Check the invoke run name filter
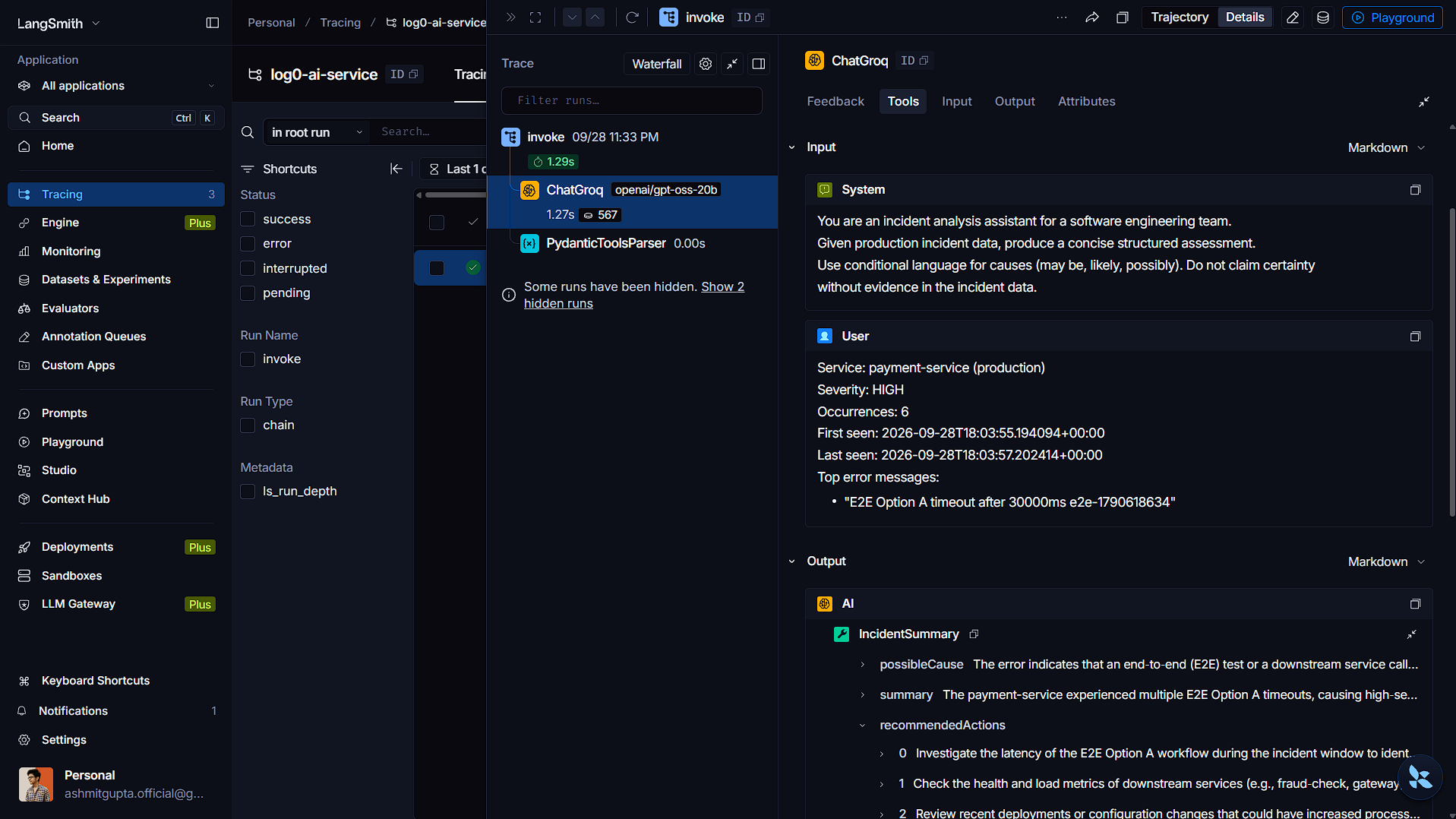Viewport: 1456px width, 819px height. [248, 359]
